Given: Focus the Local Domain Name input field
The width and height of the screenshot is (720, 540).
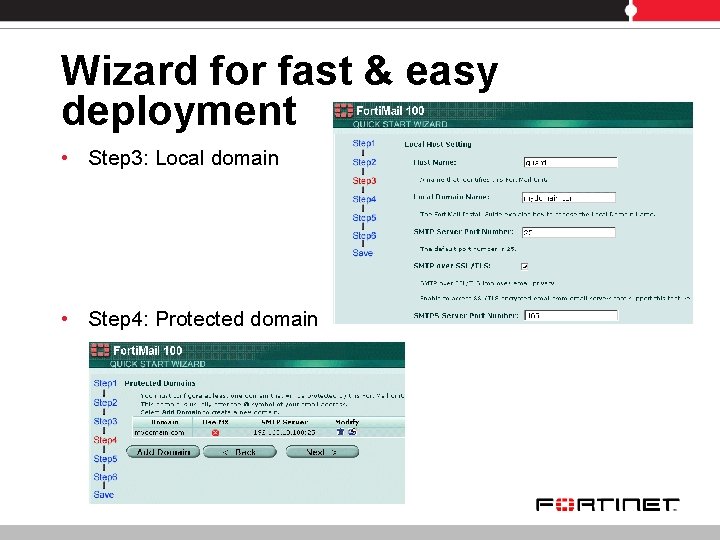Looking at the screenshot, I should click(x=568, y=198).
